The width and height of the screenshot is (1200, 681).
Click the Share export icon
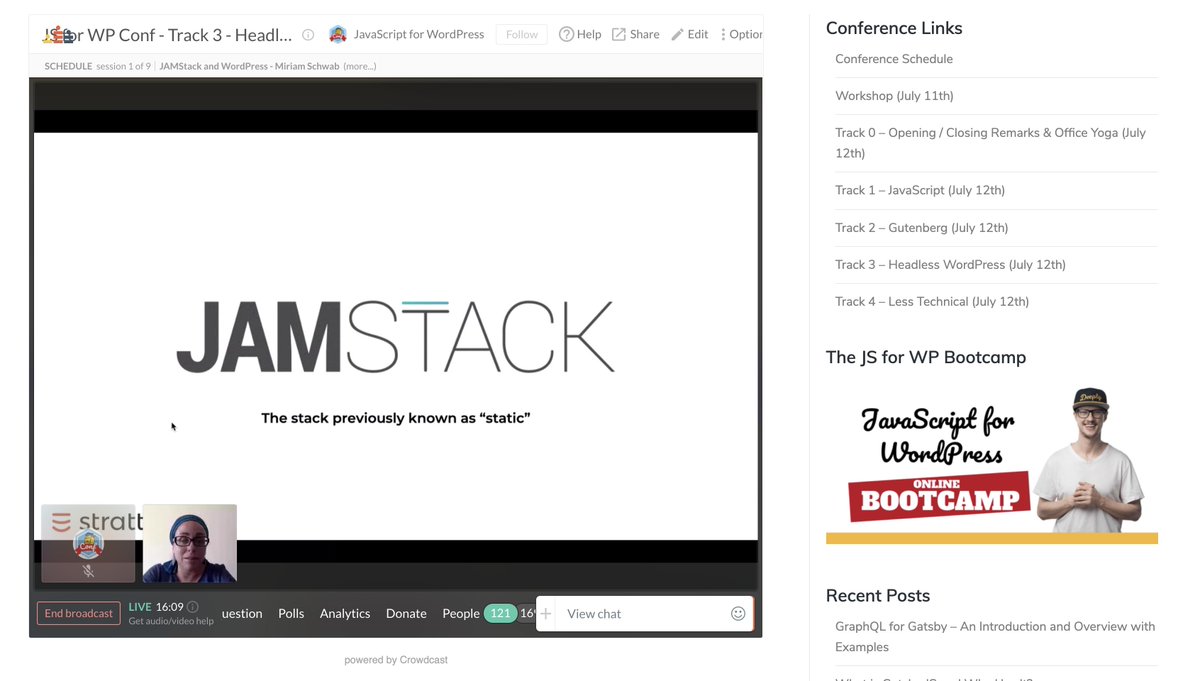click(x=619, y=34)
